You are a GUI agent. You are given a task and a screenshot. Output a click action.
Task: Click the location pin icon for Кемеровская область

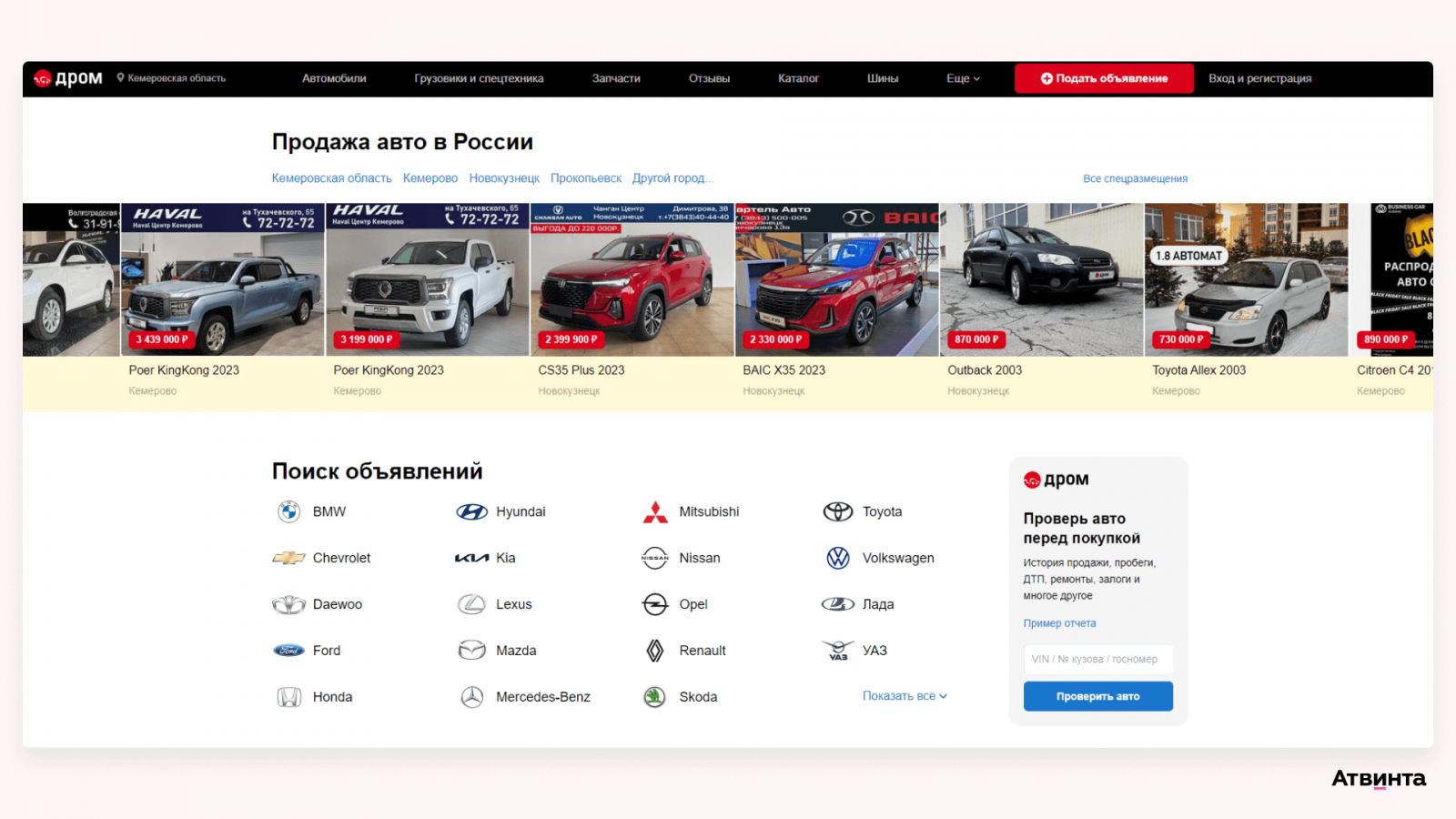(x=120, y=78)
